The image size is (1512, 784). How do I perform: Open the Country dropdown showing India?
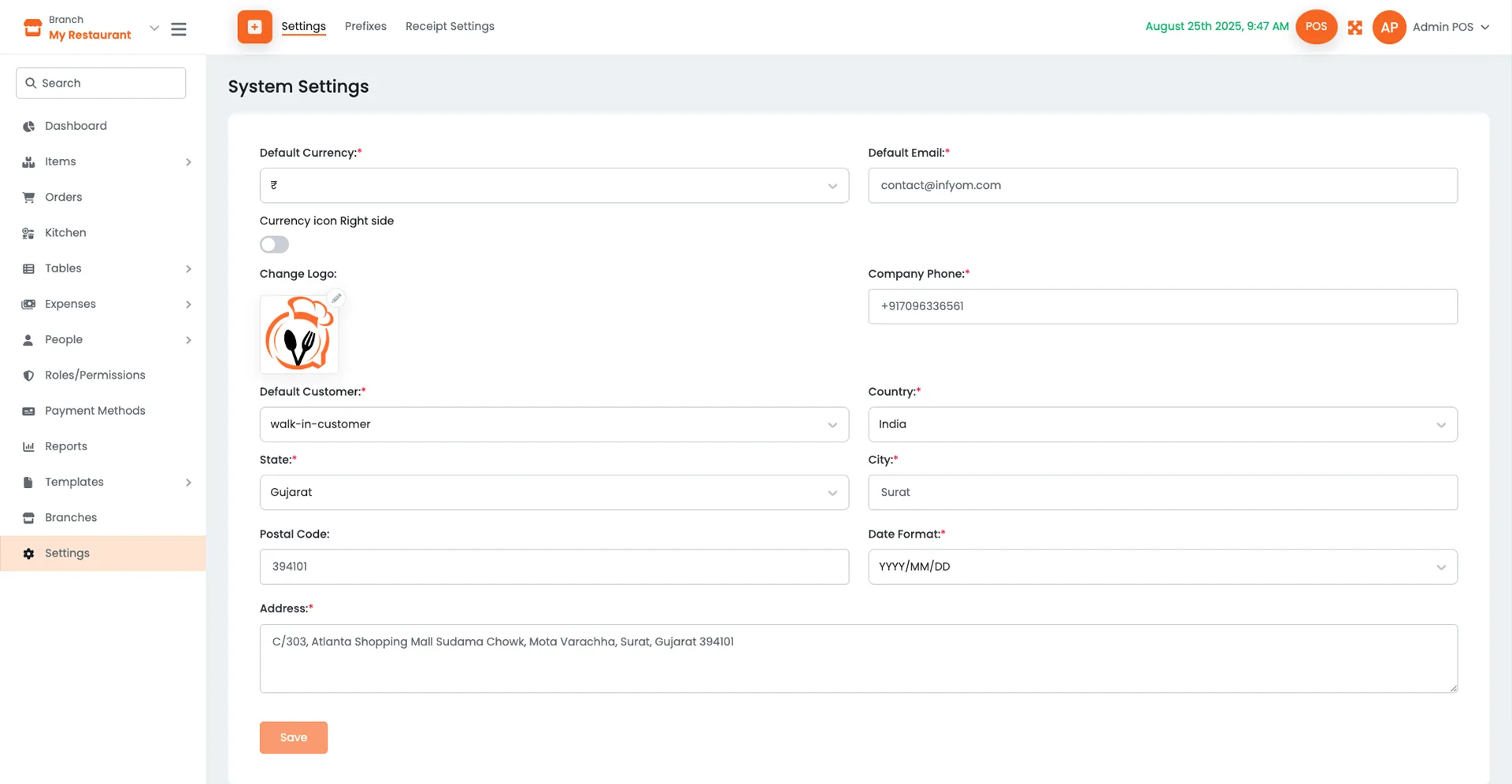[x=1162, y=424]
